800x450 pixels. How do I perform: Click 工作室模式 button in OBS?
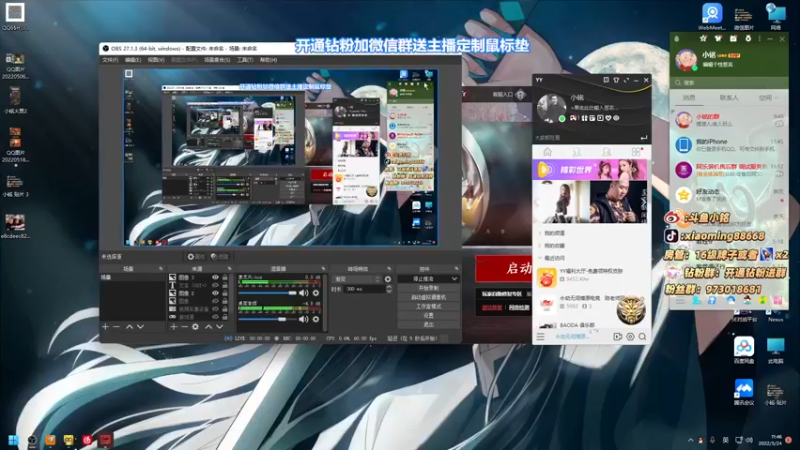(428, 306)
